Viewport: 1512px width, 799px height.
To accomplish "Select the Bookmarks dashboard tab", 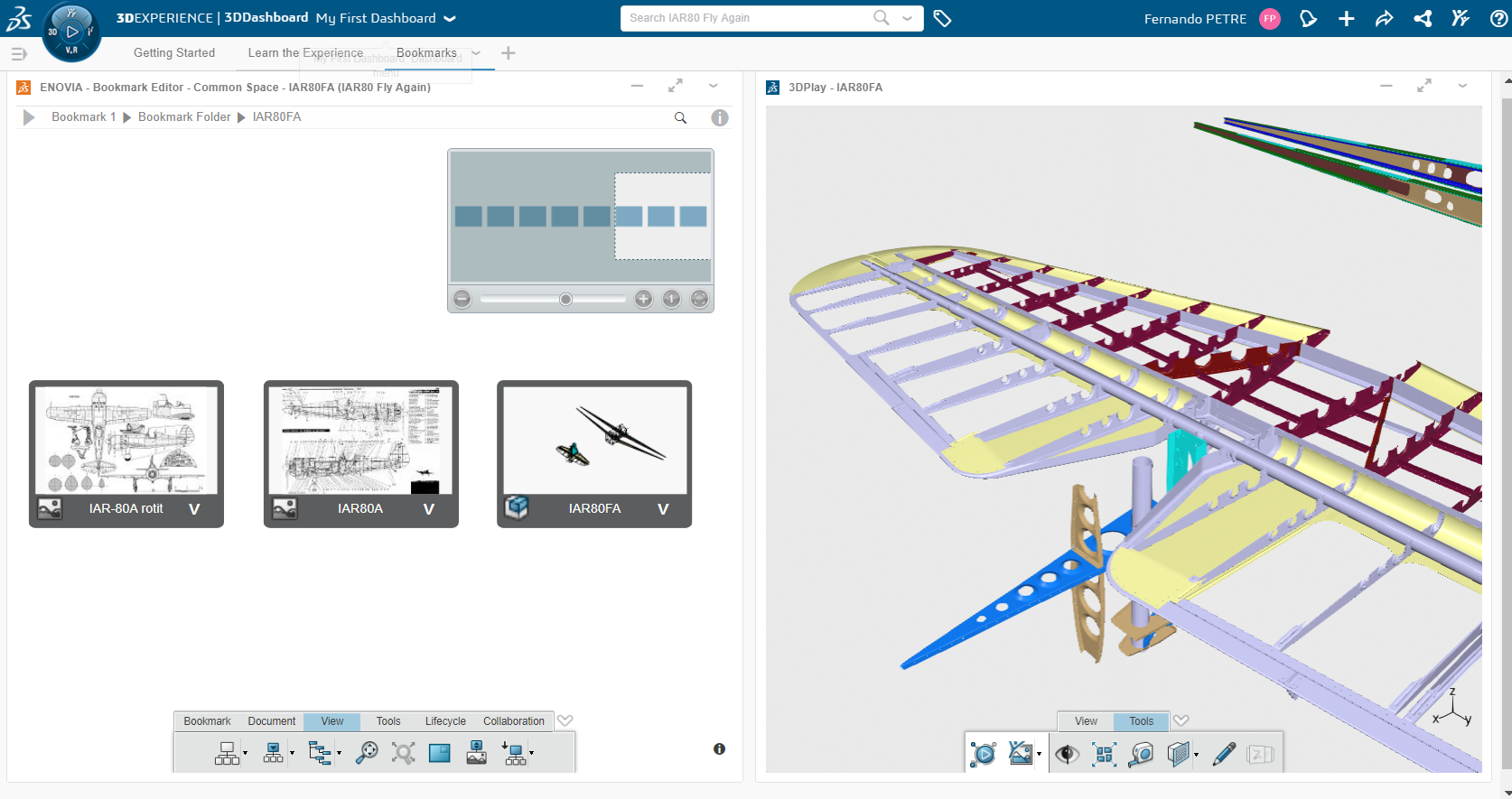I will (x=426, y=53).
